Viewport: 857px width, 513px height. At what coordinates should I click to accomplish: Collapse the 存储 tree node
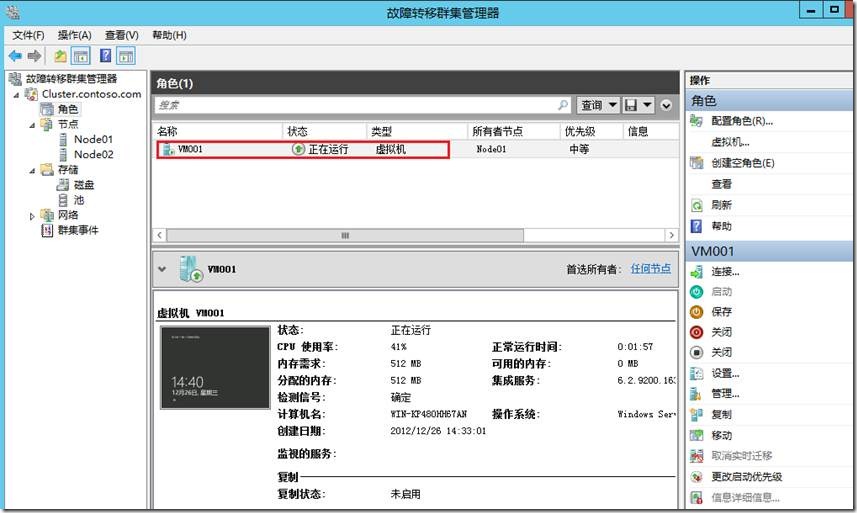coord(32,170)
